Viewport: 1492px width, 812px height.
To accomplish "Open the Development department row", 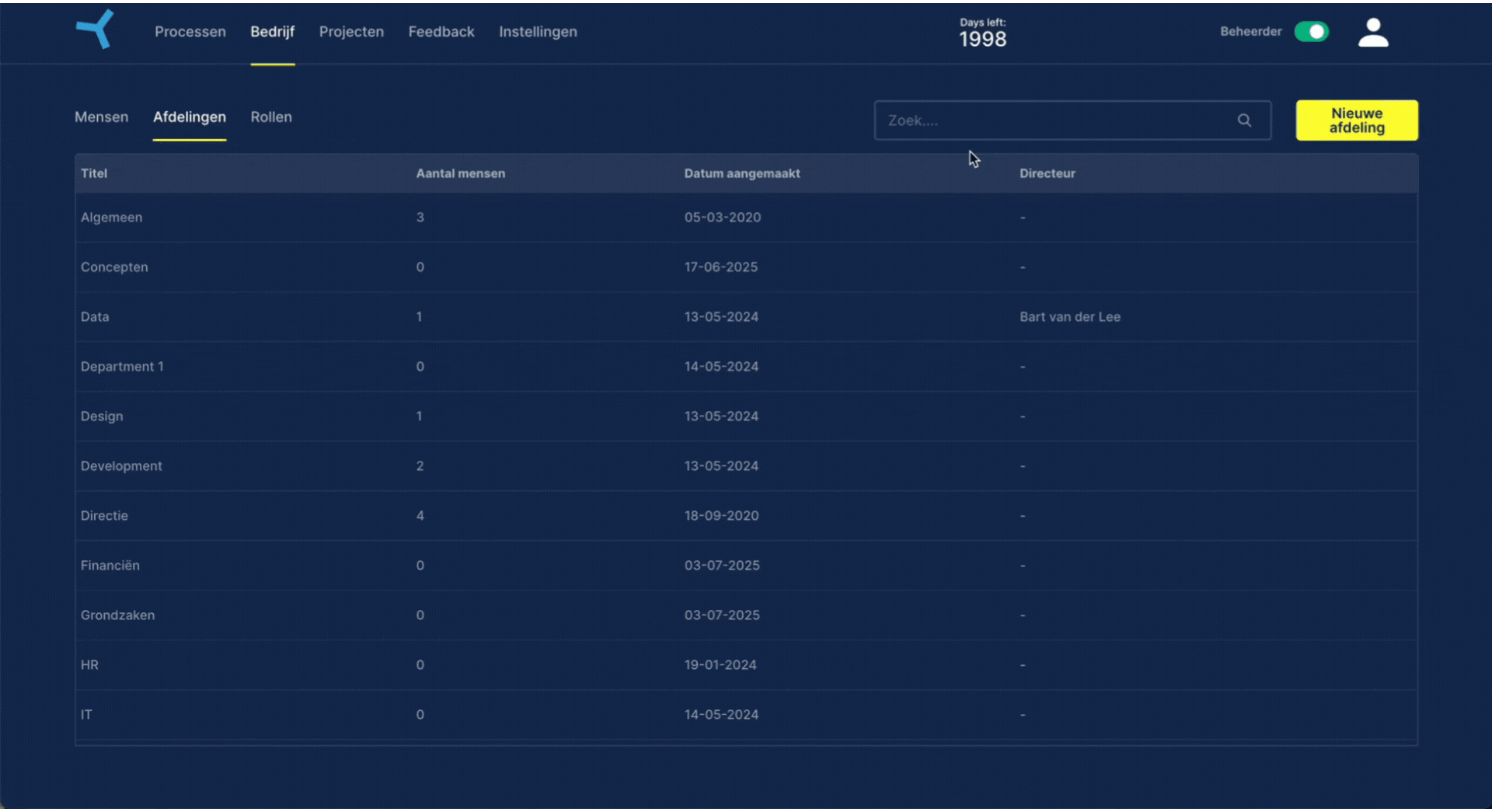I will pyautogui.click(x=746, y=466).
